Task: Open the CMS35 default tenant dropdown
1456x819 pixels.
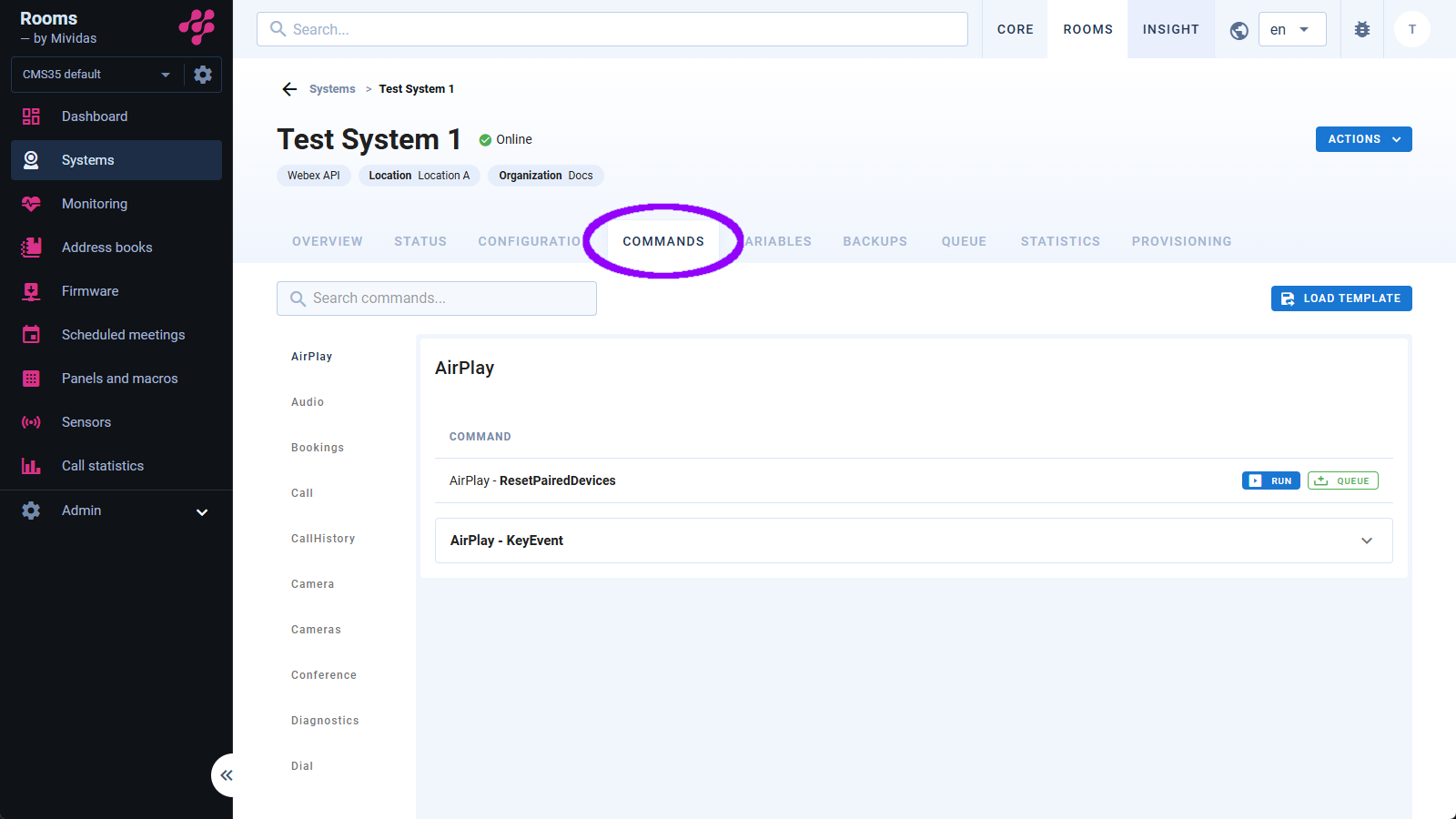Action: [x=96, y=75]
